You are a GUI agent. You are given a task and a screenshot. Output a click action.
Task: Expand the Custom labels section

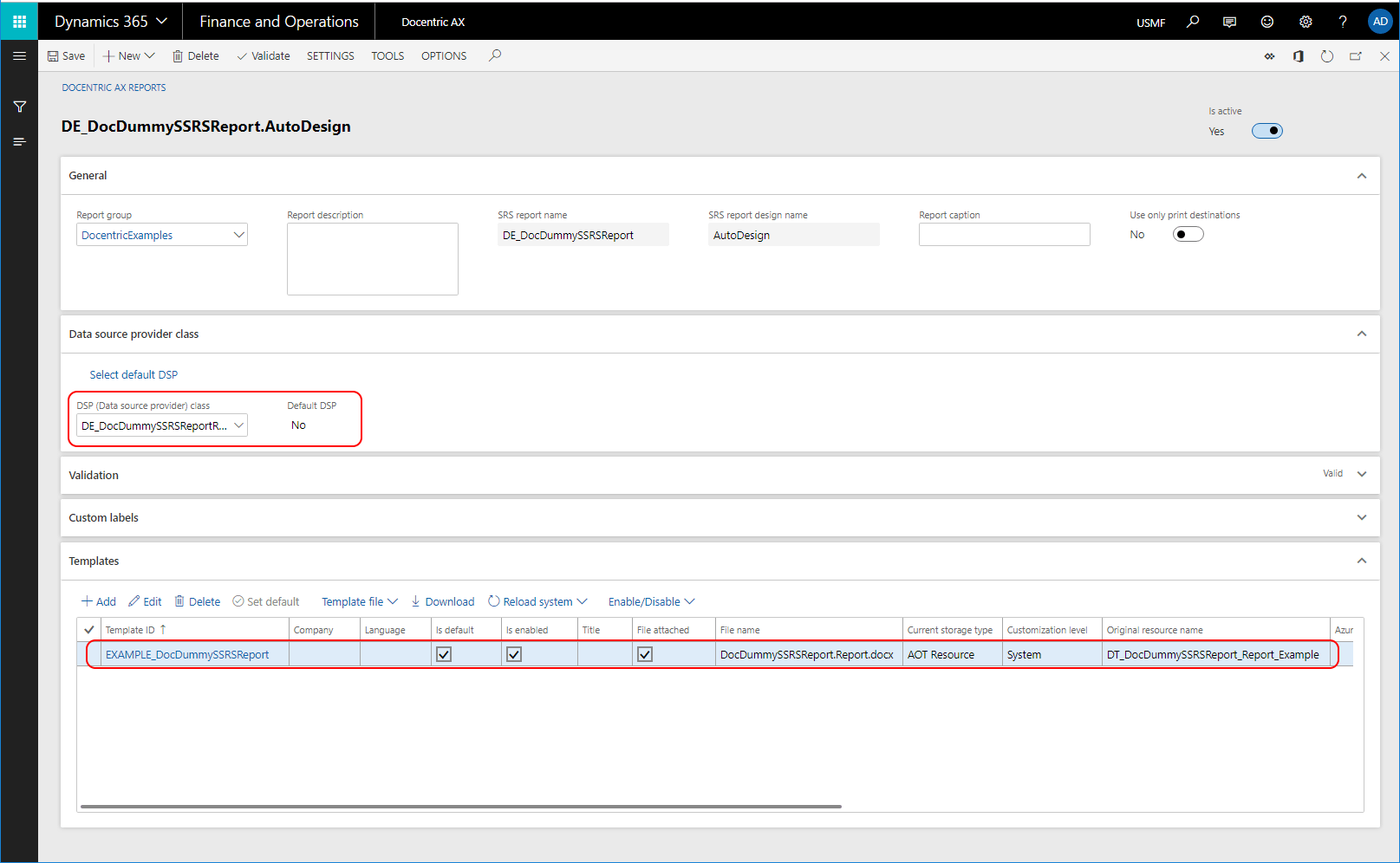coord(1362,517)
